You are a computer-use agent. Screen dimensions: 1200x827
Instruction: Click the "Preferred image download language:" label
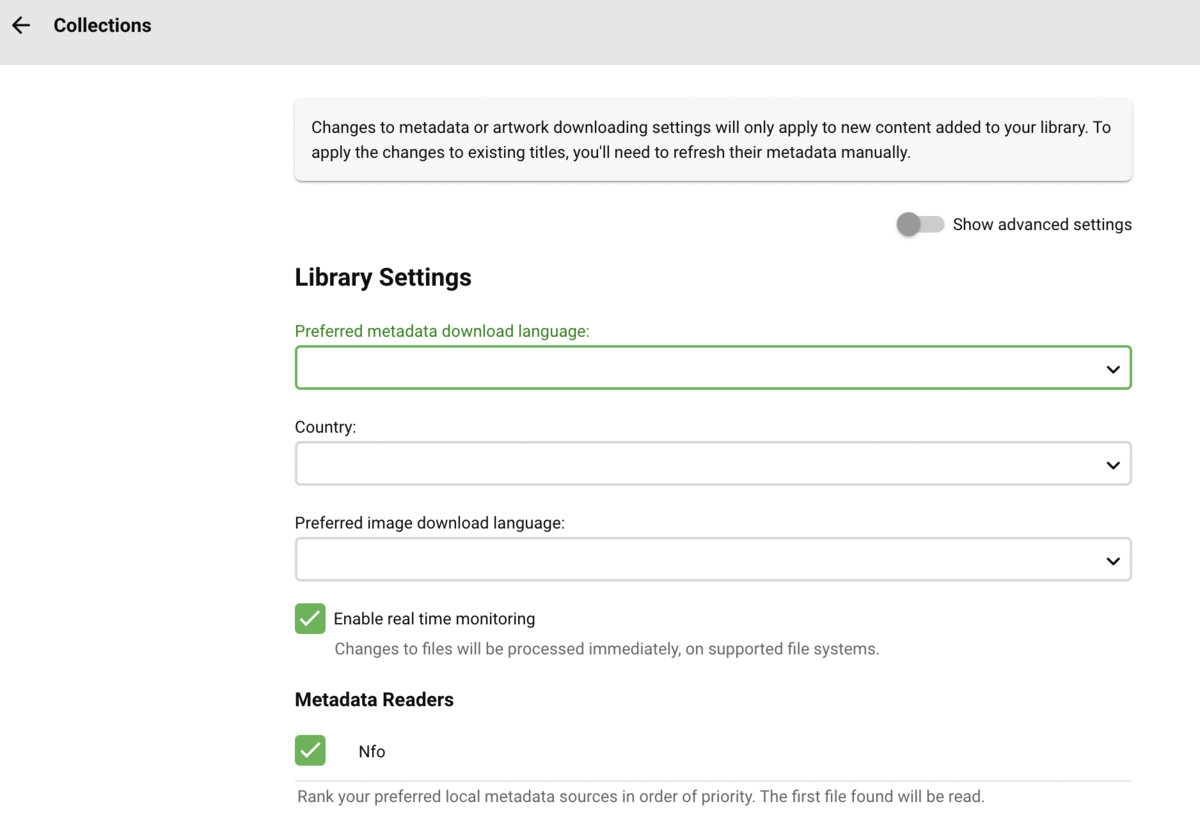coord(429,523)
